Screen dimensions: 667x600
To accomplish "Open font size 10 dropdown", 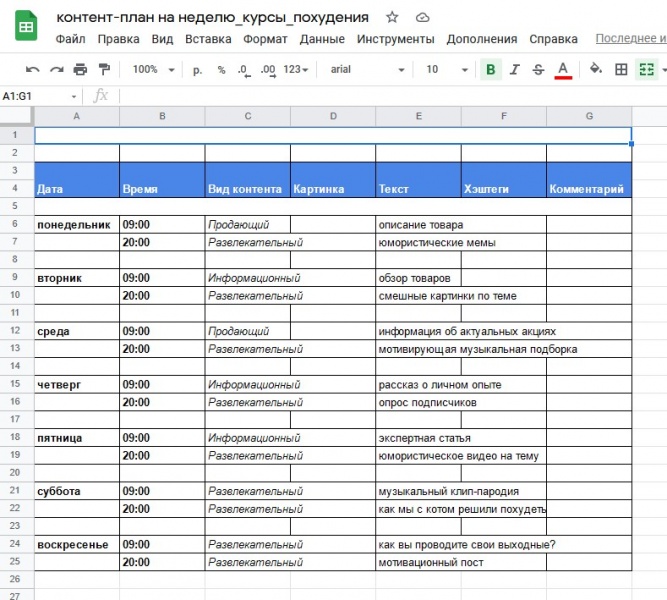I will (x=447, y=69).
